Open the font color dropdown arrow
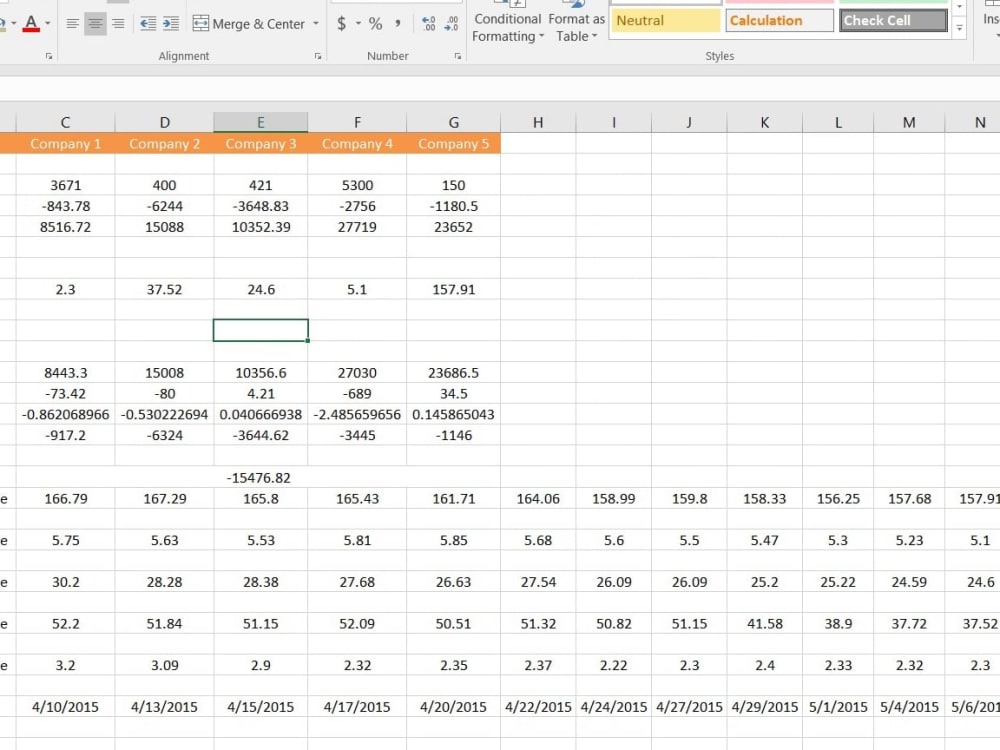1000x750 pixels. coord(48,24)
